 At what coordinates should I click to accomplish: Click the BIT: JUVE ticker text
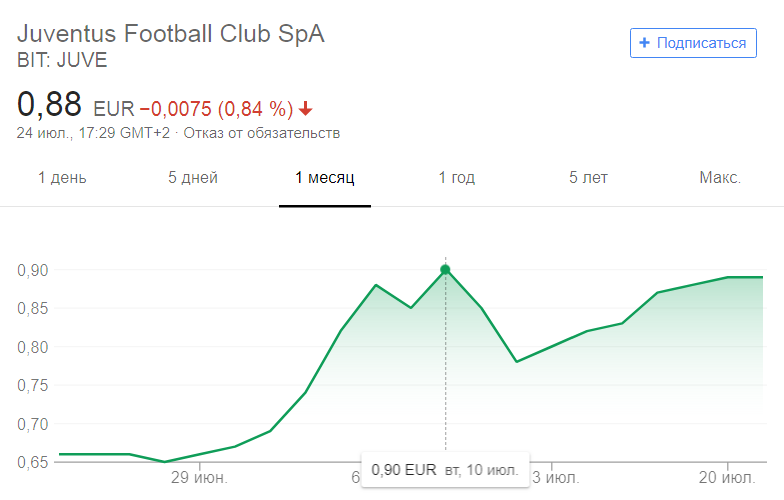click(x=62, y=59)
